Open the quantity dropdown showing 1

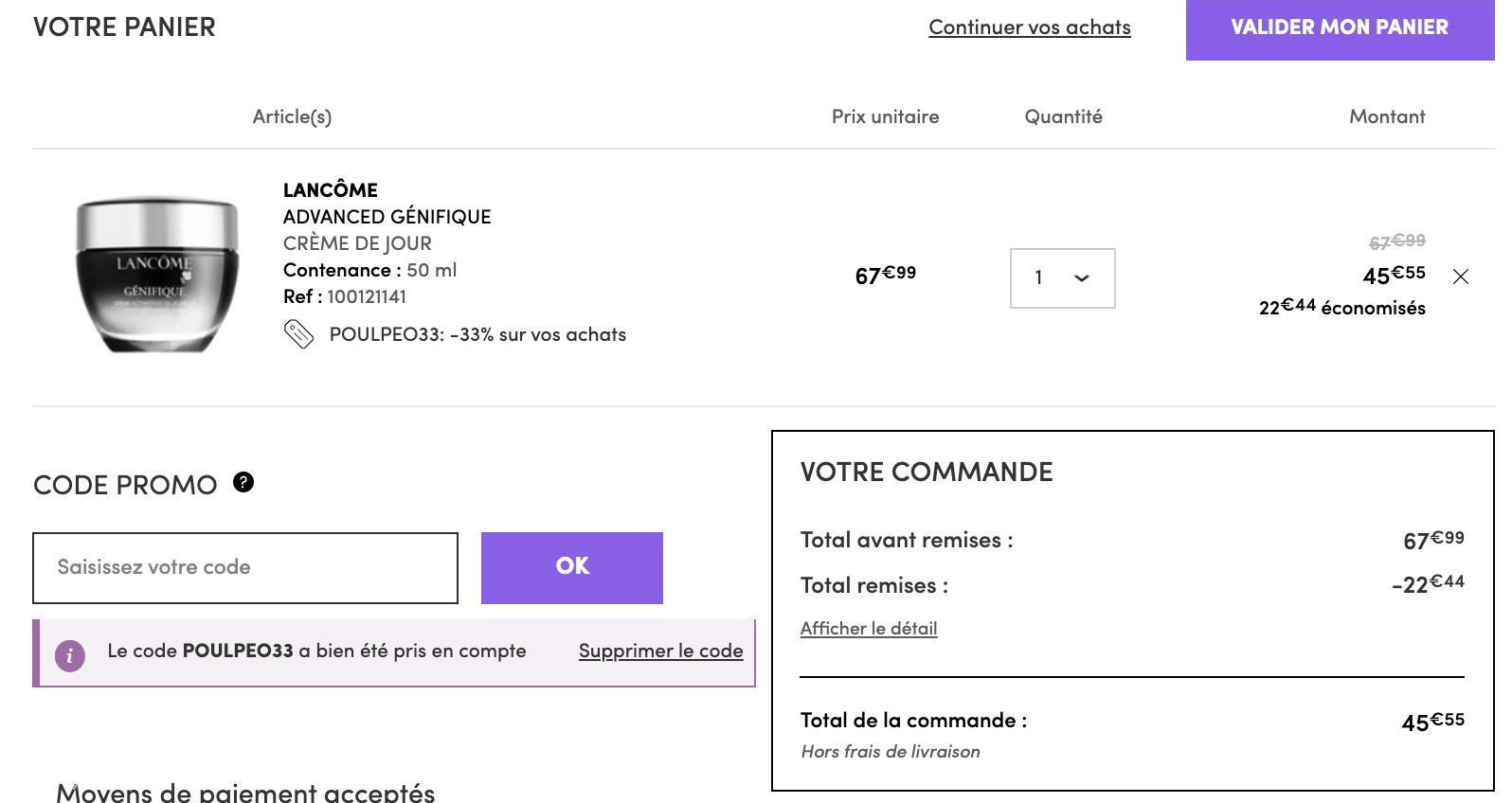1063,278
